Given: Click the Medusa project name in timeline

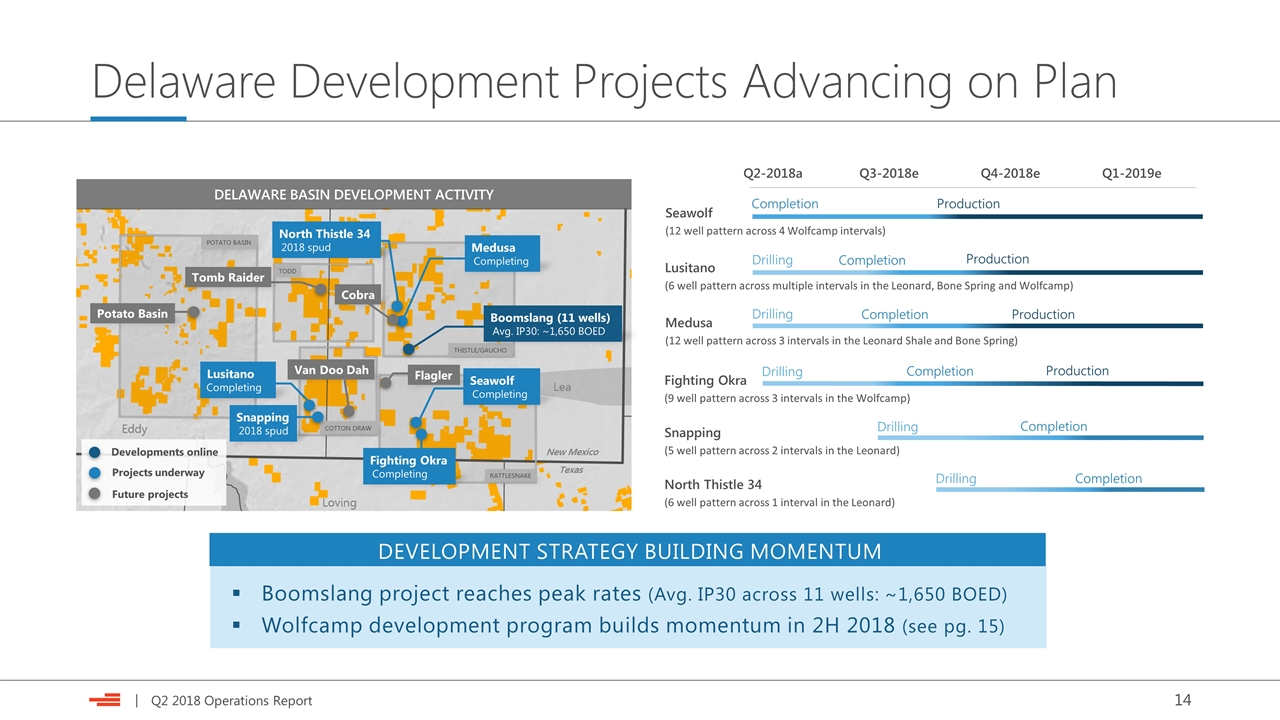Looking at the screenshot, I should pyautogui.click(x=689, y=323).
